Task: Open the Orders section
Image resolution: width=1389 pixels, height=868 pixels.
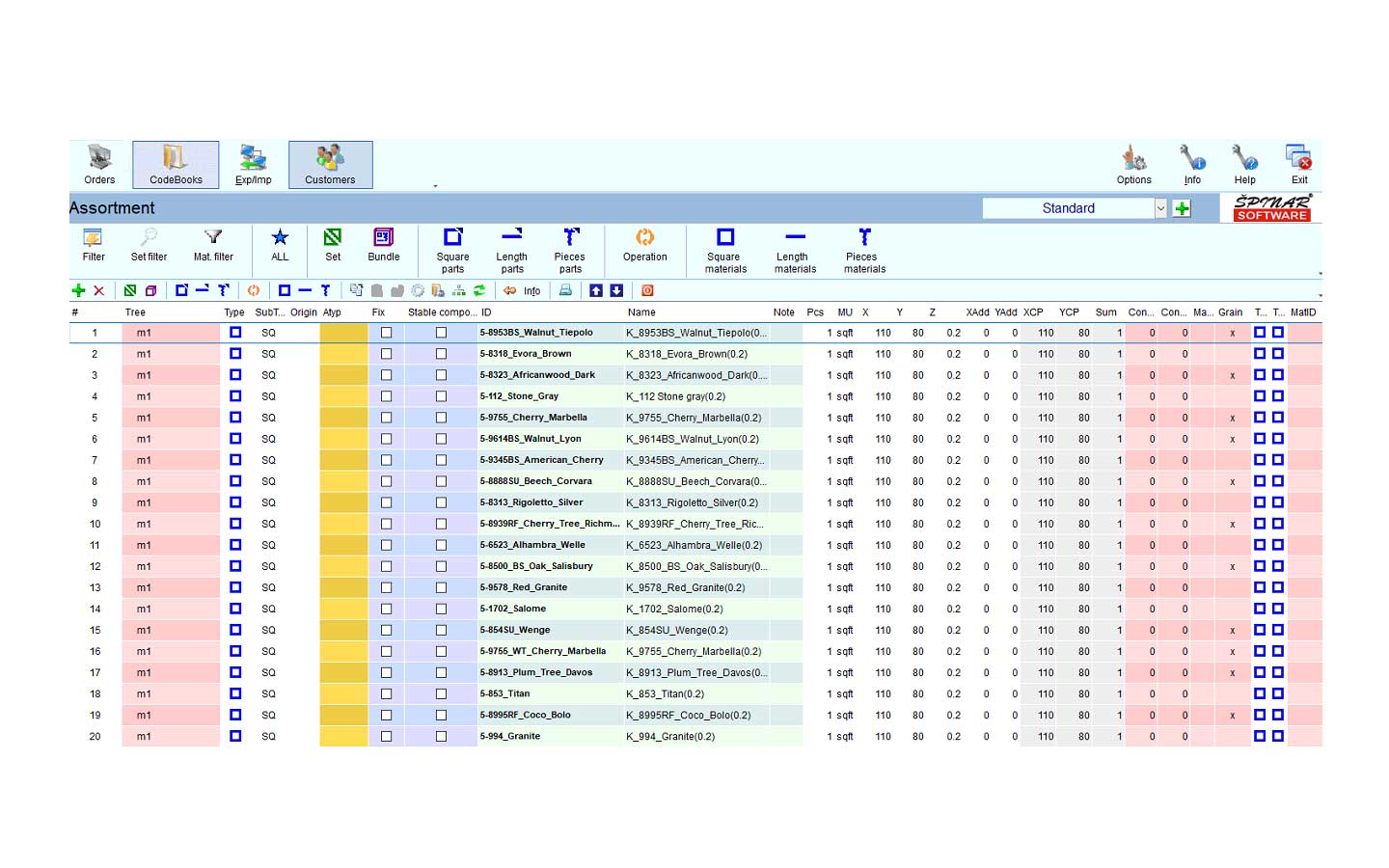Action: pyautogui.click(x=99, y=165)
